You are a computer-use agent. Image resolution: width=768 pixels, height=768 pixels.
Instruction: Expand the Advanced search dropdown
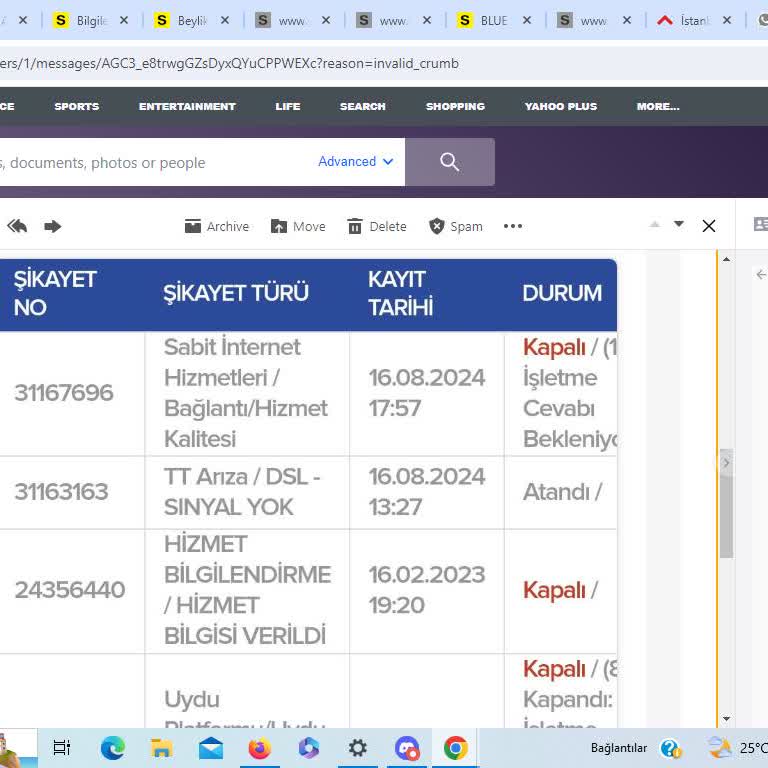click(x=356, y=161)
